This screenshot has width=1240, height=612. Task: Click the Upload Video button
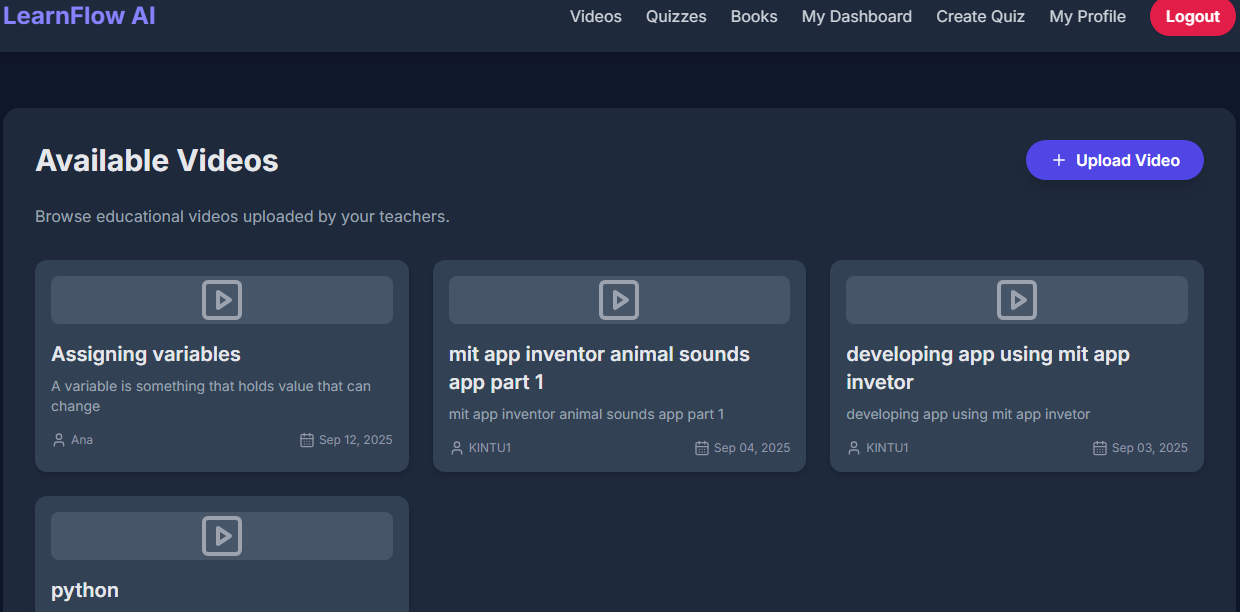[x=1115, y=160]
